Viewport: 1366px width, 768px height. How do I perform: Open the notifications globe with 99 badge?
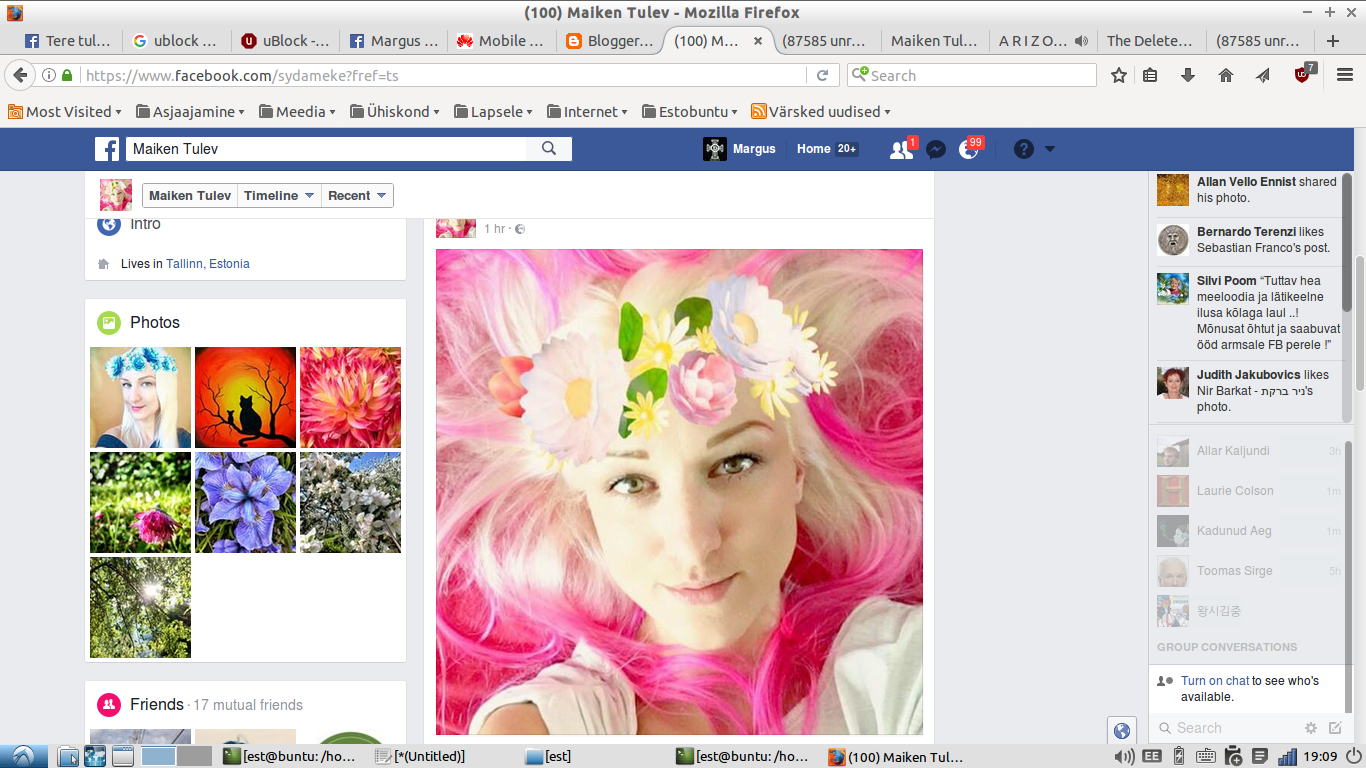tap(969, 149)
